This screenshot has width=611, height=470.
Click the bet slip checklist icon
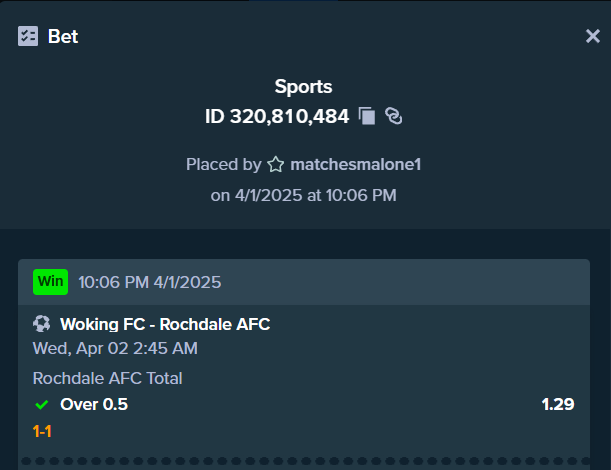(28, 36)
